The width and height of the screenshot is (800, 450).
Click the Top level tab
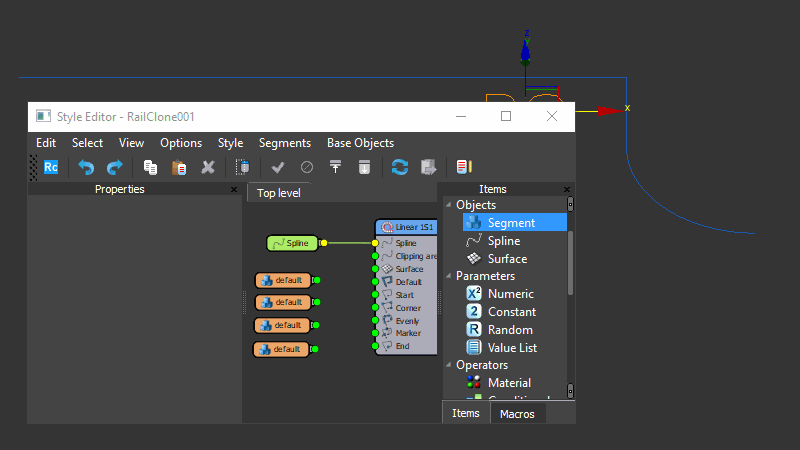click(279, 193)
